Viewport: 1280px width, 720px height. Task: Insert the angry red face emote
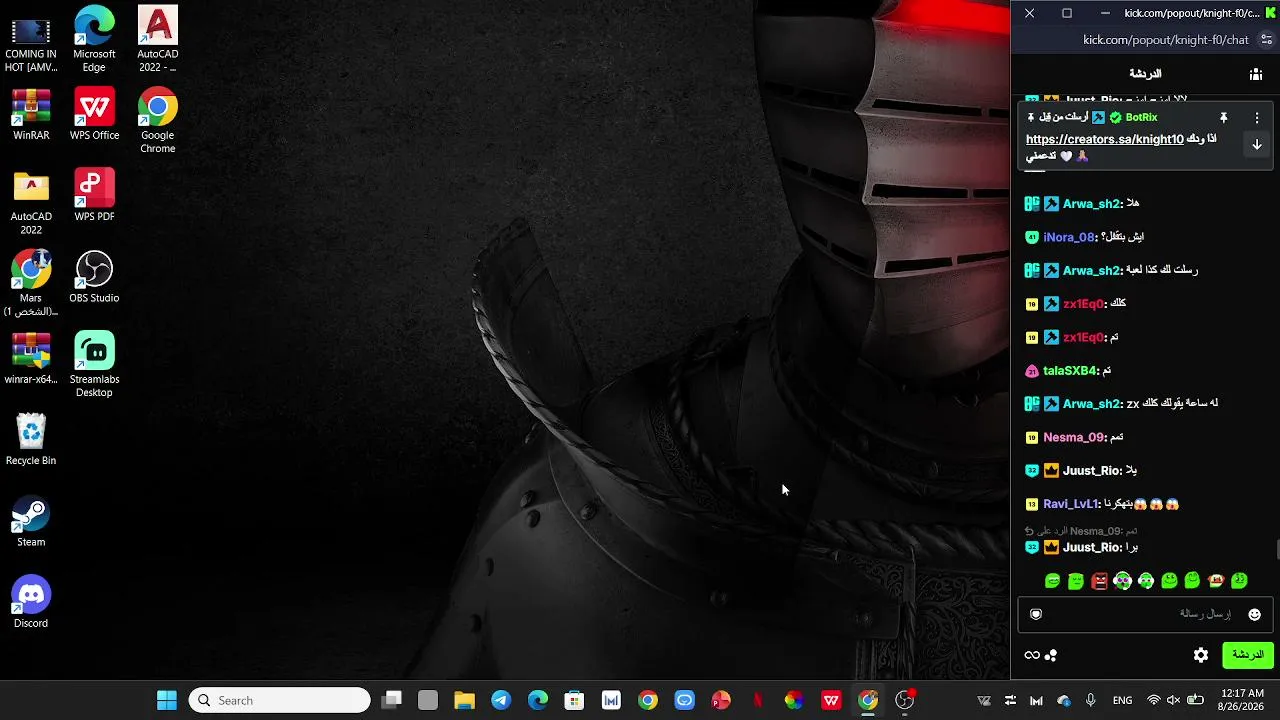1099,581
